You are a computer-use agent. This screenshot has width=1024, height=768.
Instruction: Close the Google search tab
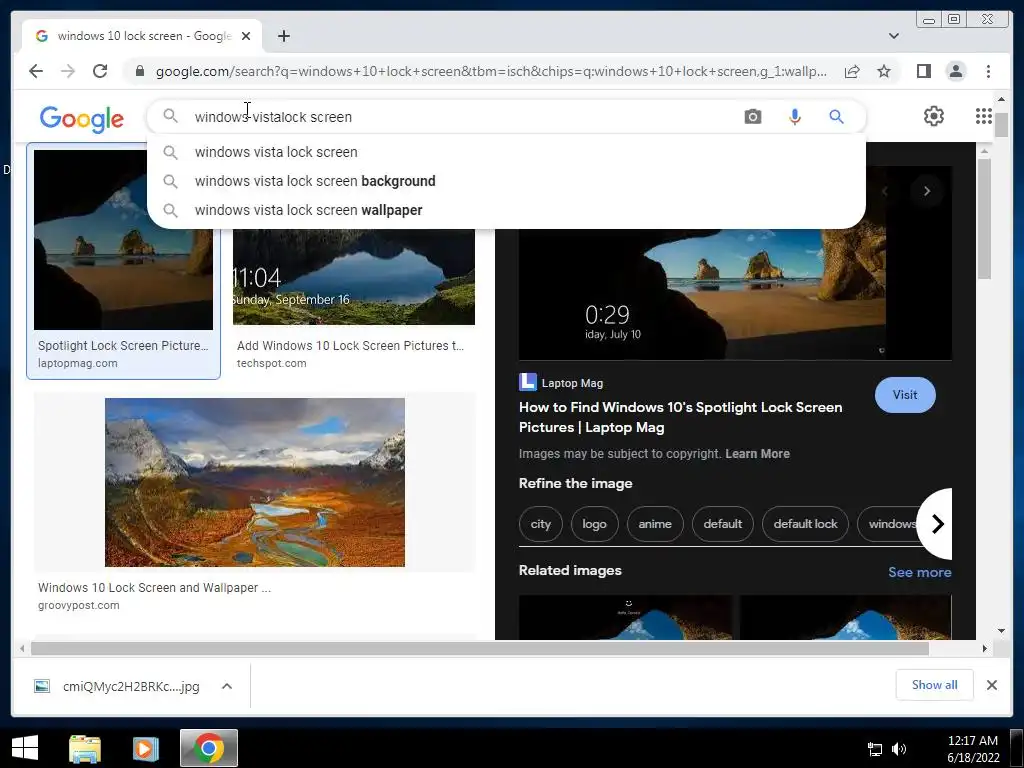[x=246, y=36]
